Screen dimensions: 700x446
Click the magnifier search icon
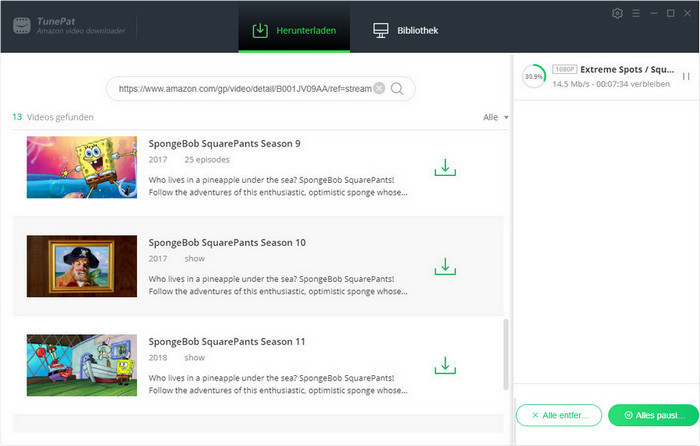(x=397, y=89)
